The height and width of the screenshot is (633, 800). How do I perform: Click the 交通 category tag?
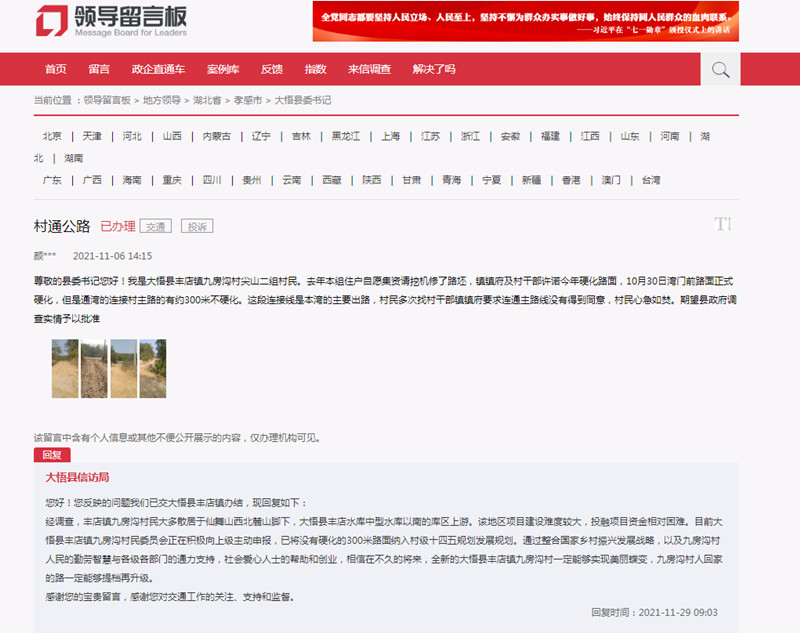pos(155,227)
